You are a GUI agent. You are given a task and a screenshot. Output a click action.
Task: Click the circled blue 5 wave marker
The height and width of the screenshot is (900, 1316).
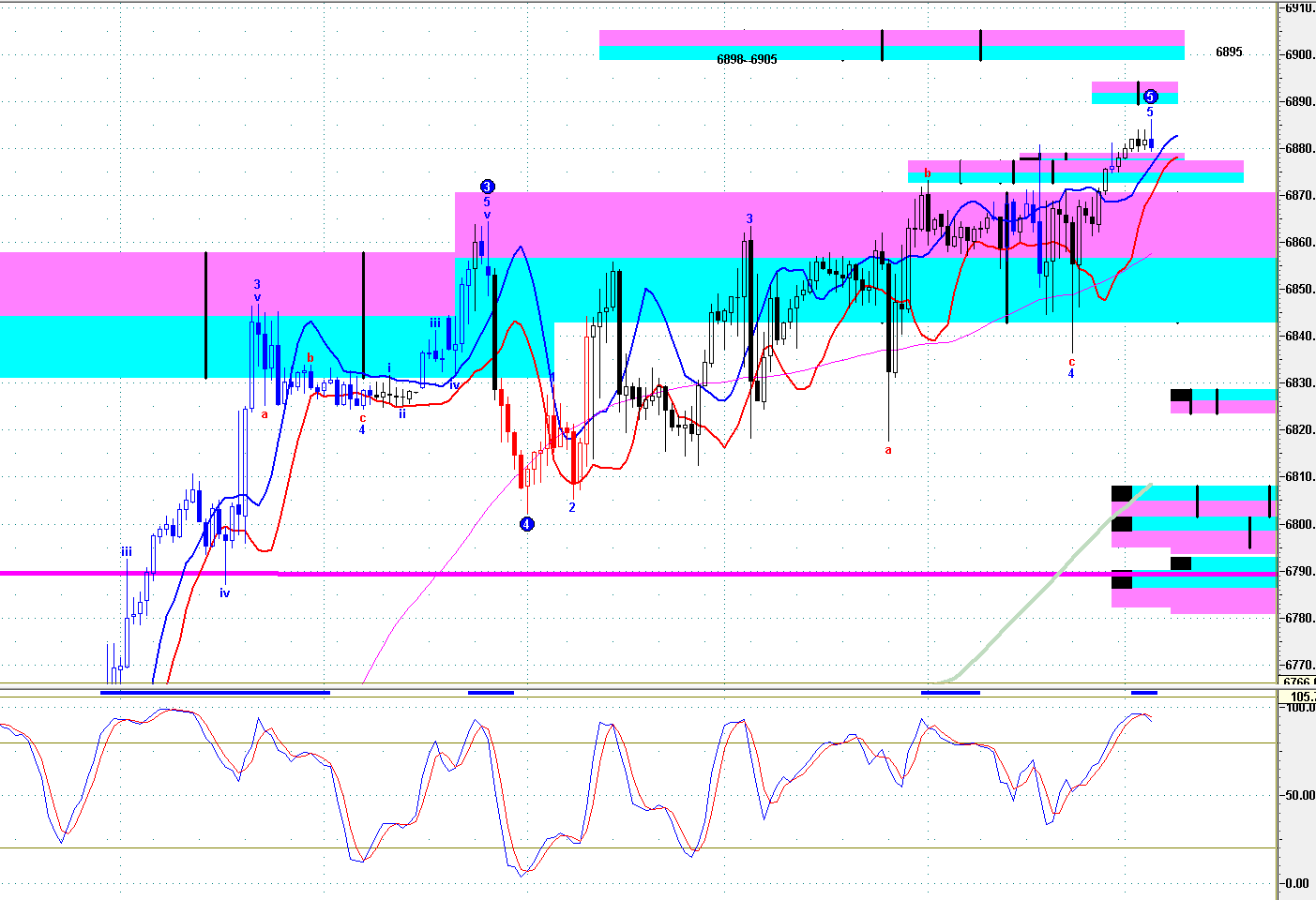pyautogui.click(x=1151, y=97)
